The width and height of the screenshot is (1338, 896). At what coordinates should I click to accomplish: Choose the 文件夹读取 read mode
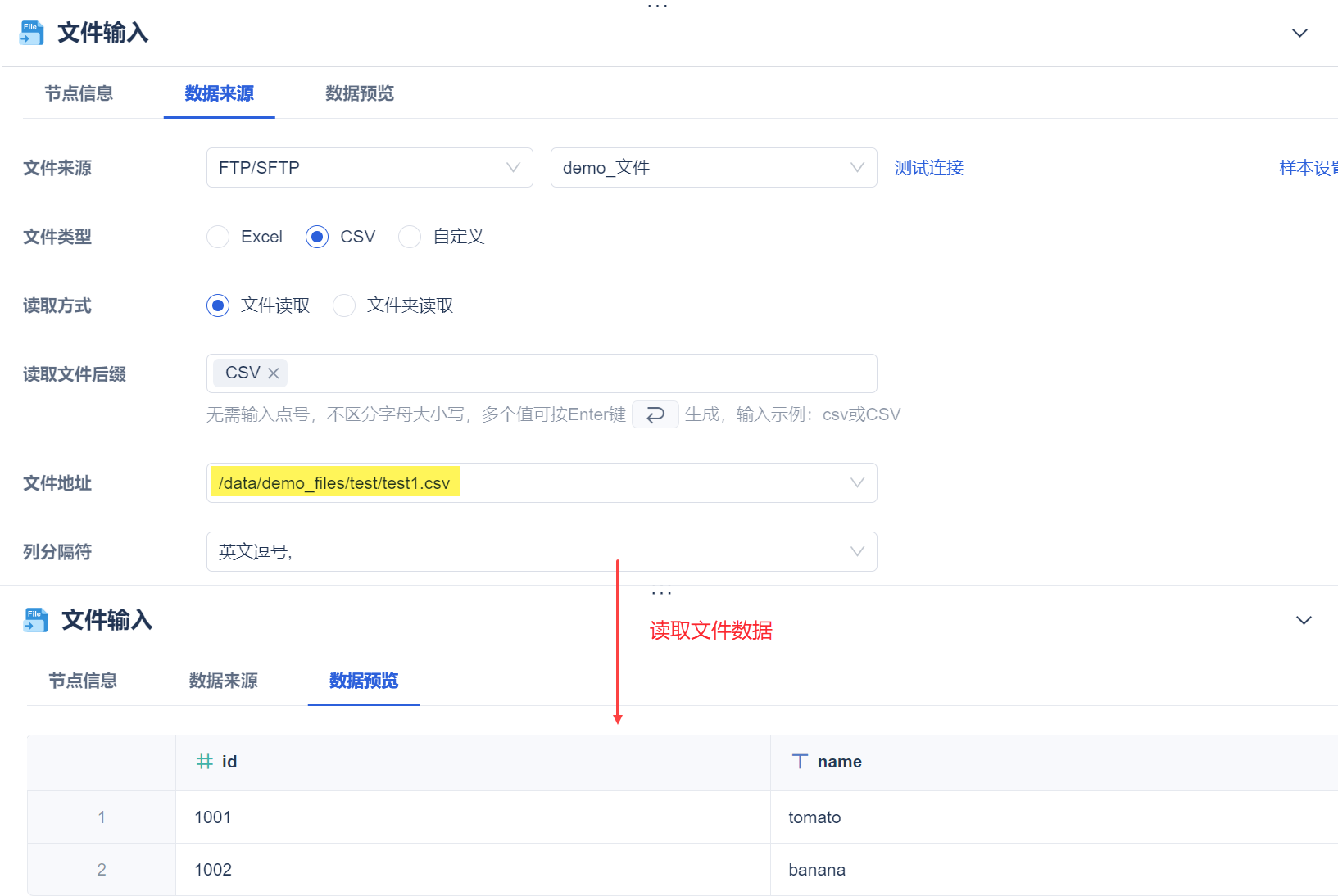[x=344, y=305]
